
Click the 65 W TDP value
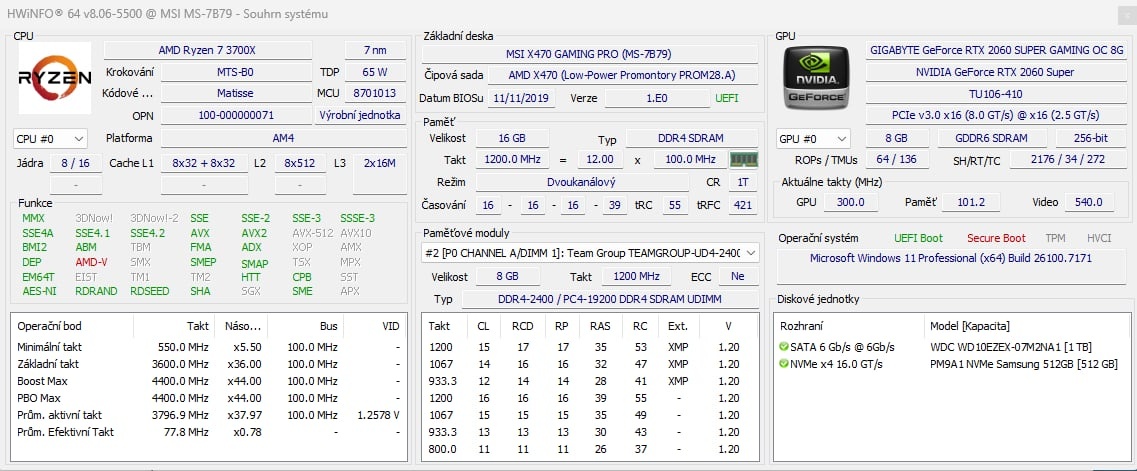(x=376, y=72)
